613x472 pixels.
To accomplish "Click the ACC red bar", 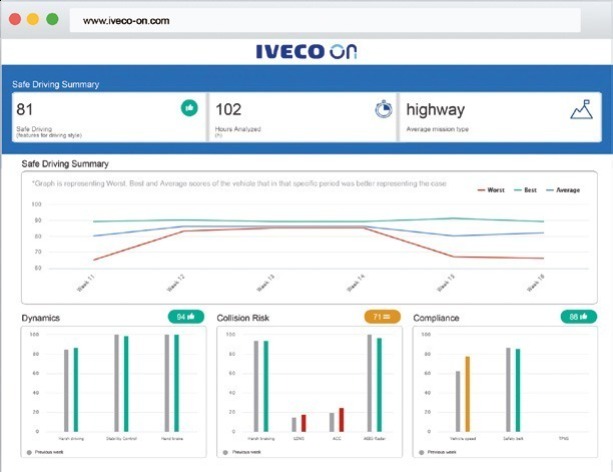I will 341,420.
